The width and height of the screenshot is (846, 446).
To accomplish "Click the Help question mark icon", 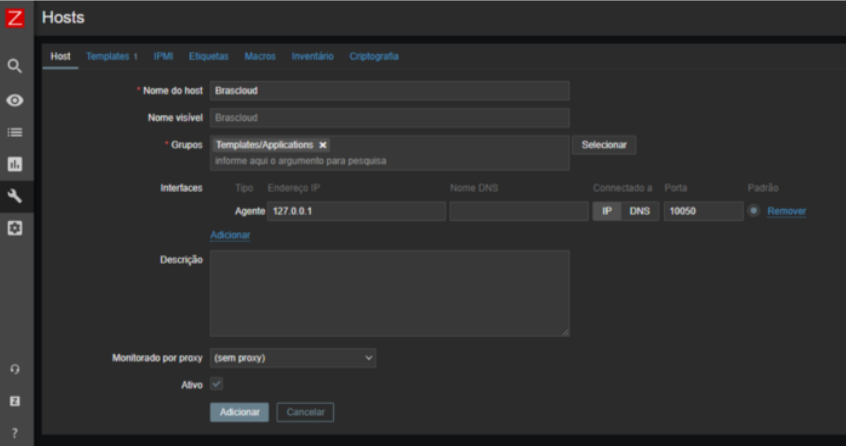I will click(x=15, y=432).
